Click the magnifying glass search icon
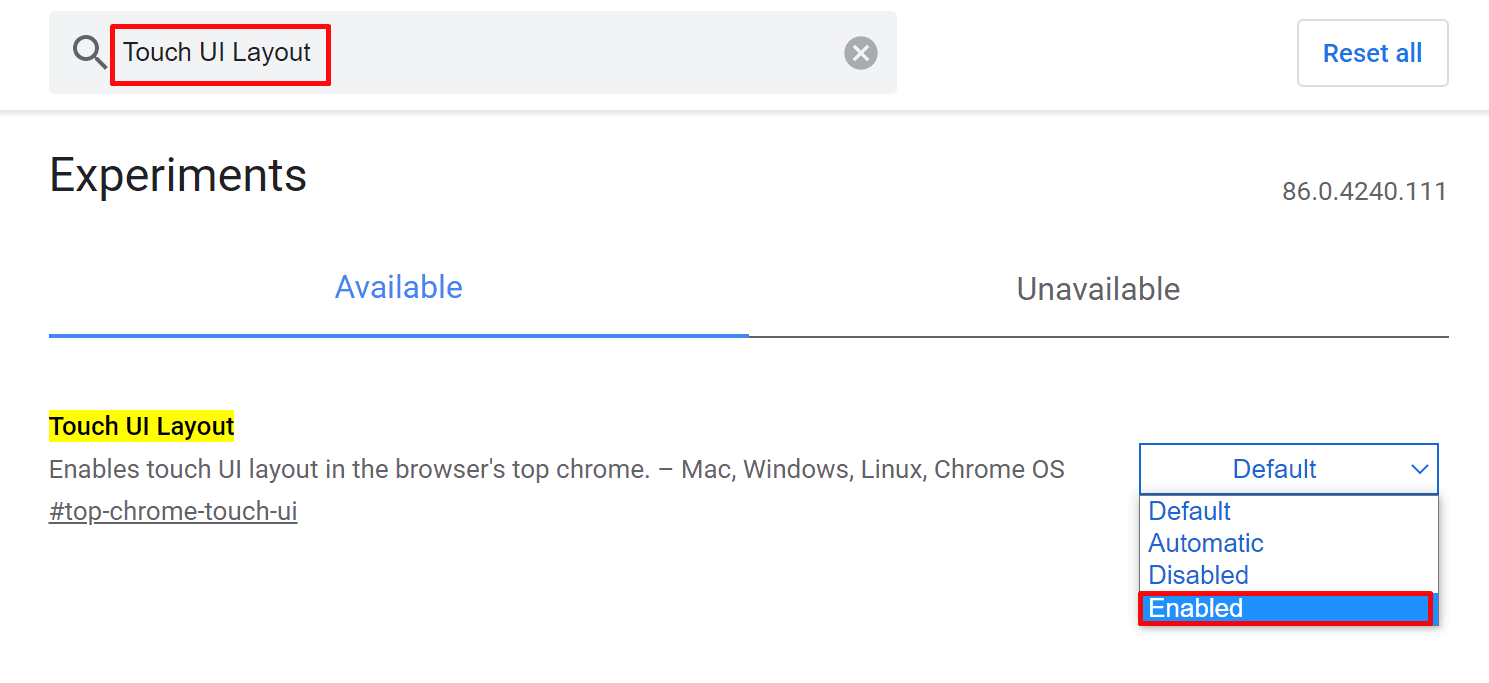1489x683 pixels. click(90, 52)
